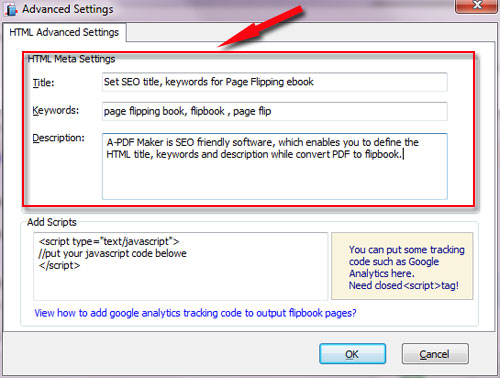This screenshot has height=378, width=500.
Task: Click the tracking code hint note
Action: (x=402, y=266)
